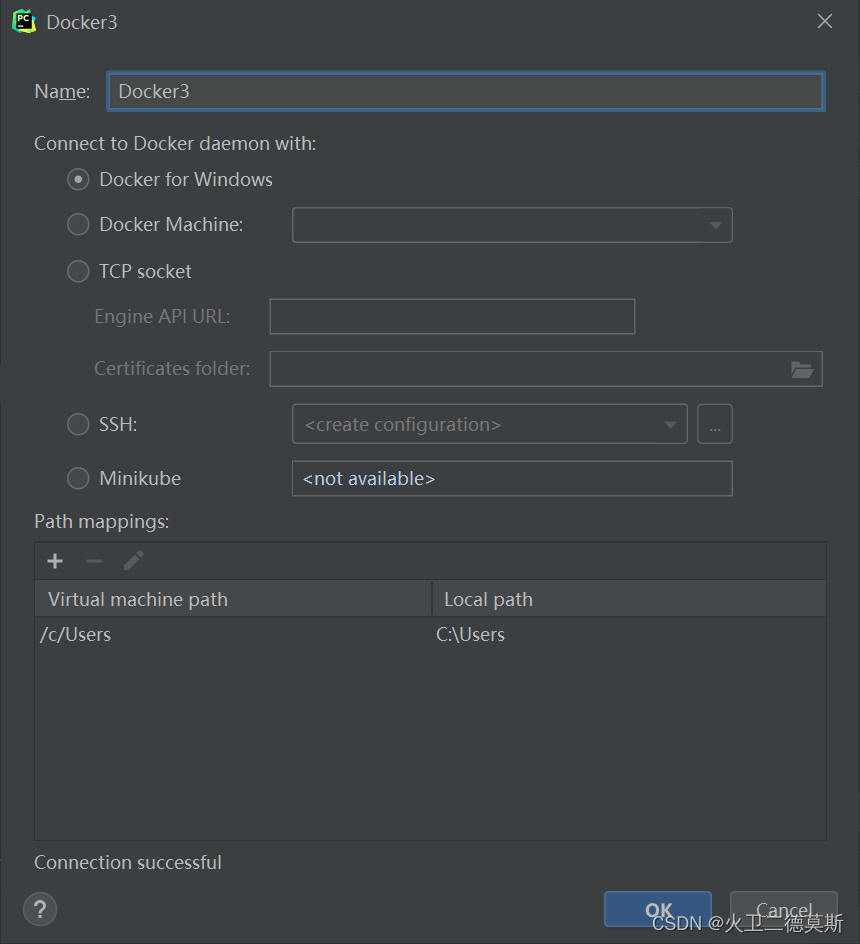Click the Engine API URL field

(452, 316)
